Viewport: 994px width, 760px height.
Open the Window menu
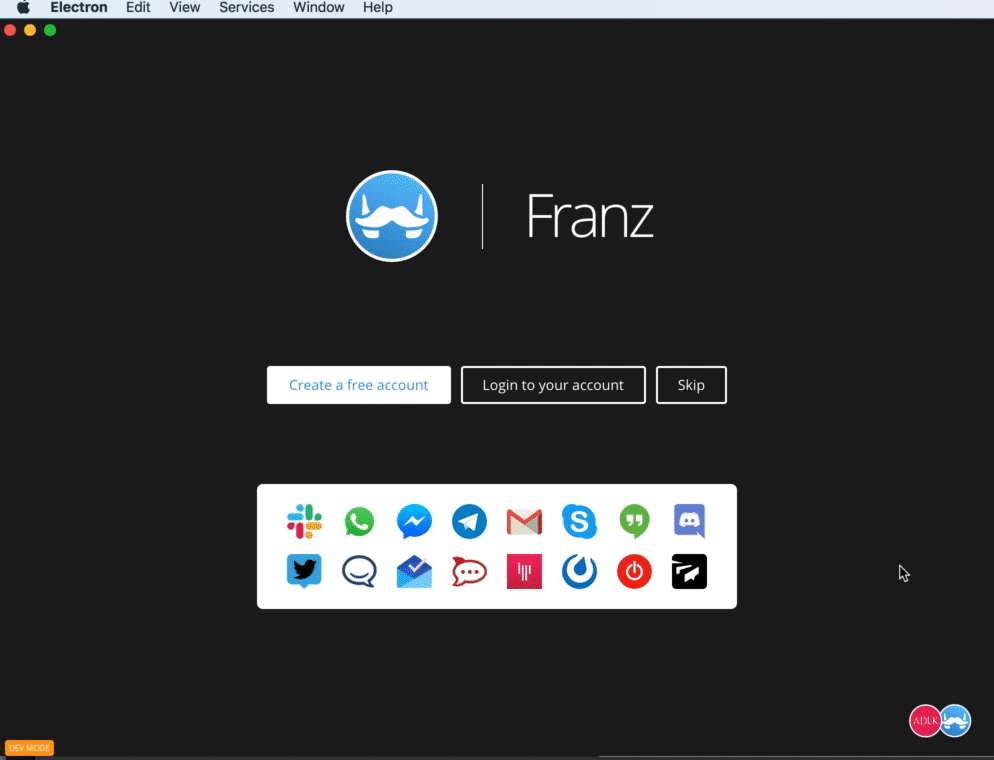point(319,8)
